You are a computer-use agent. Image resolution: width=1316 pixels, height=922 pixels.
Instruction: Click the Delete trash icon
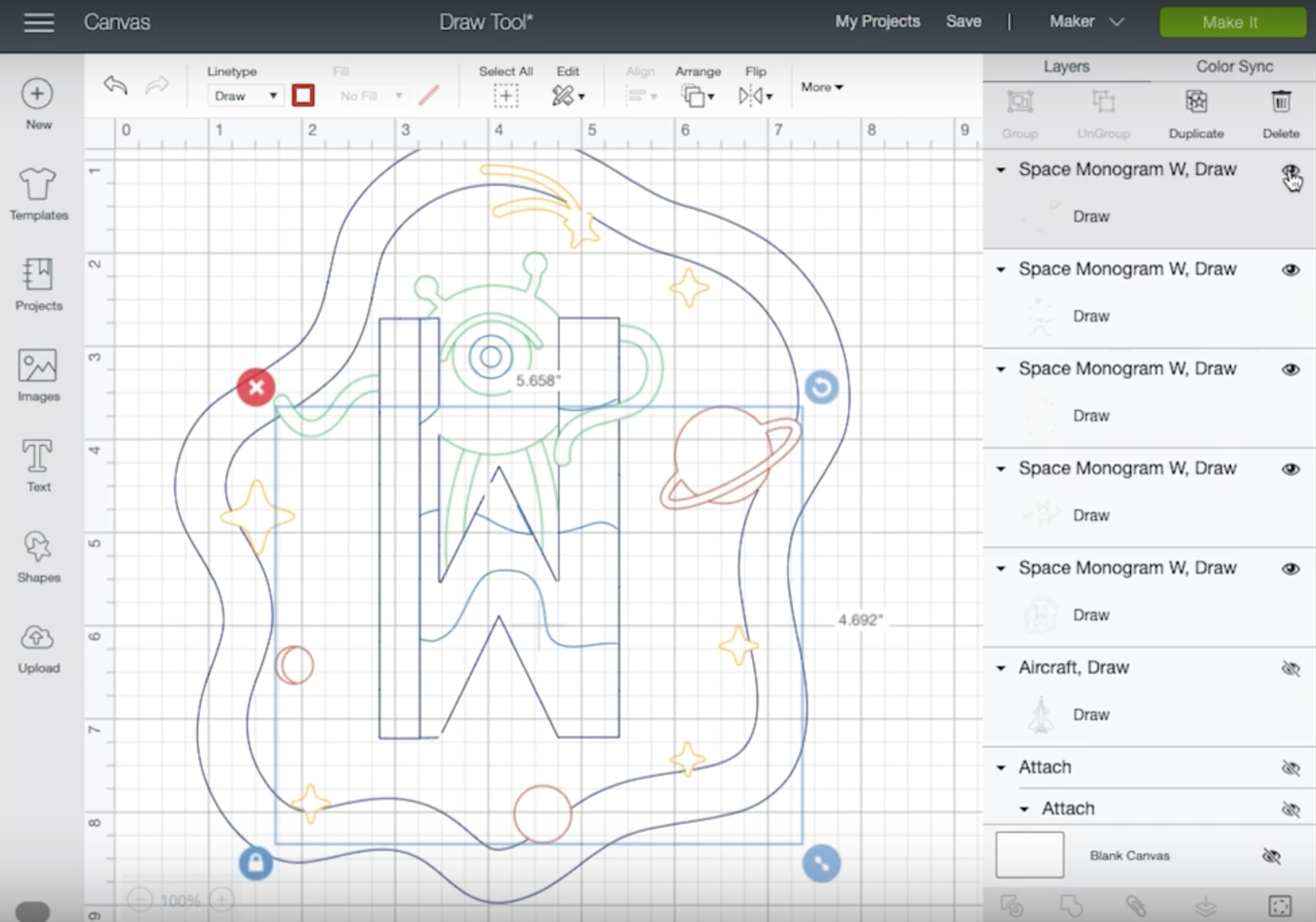(1281, 102)
